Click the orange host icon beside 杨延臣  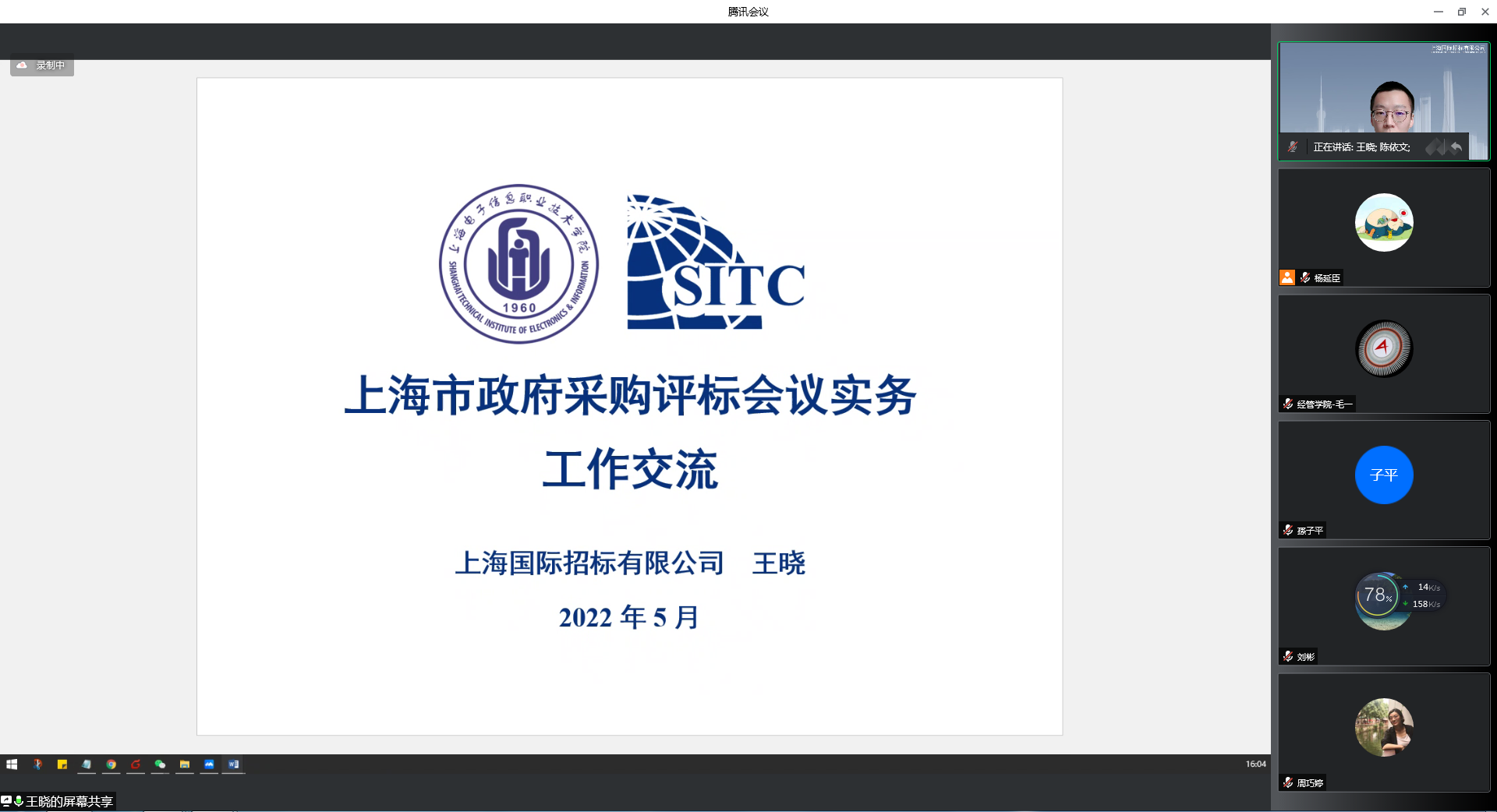(1287, 277)
